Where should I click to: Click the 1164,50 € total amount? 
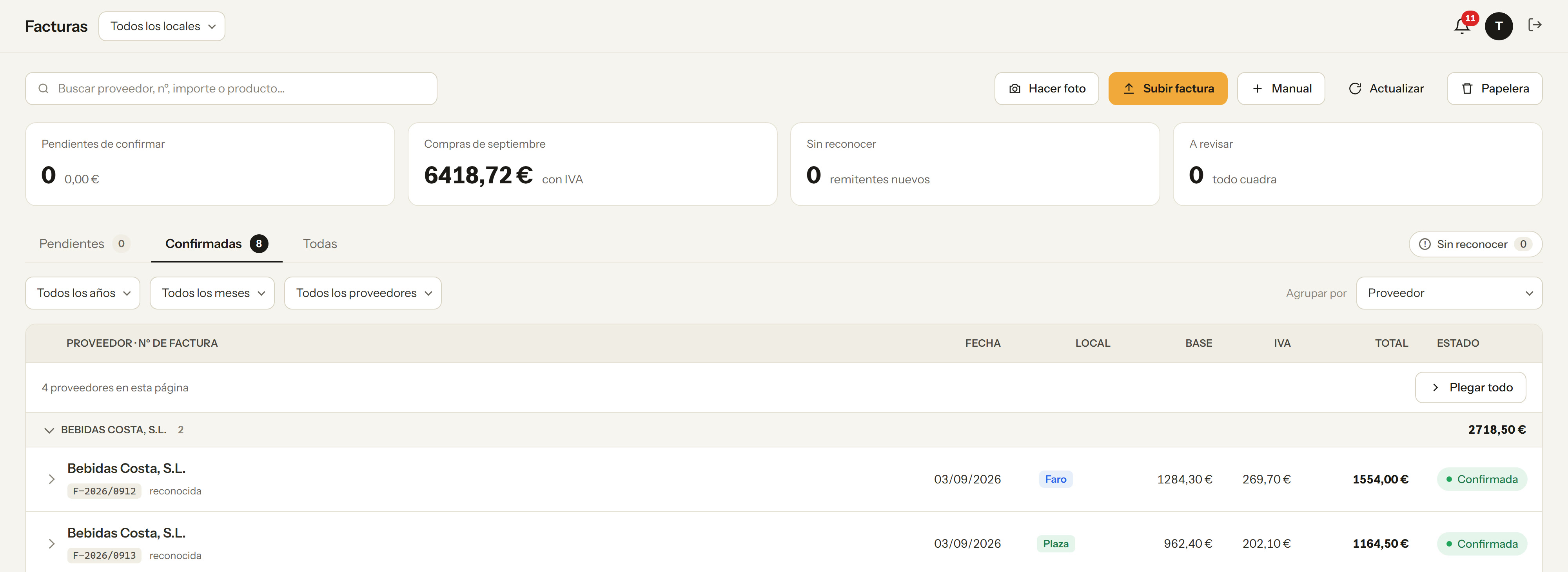click(x=1381, y=544)
